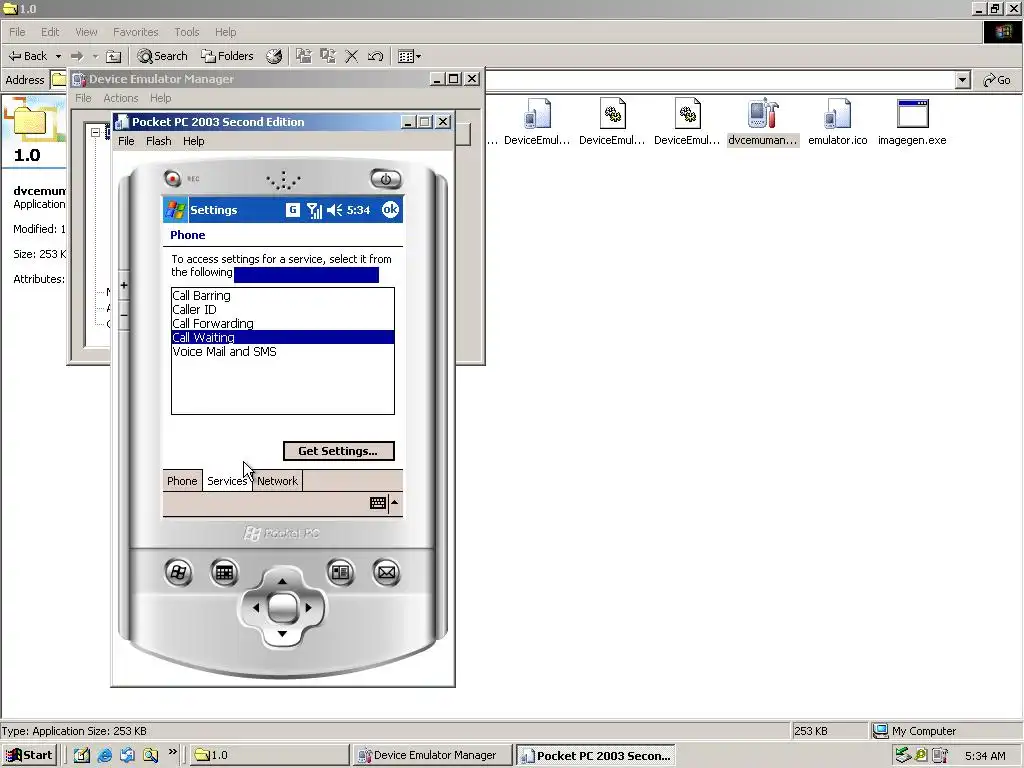Viewport: 1024px width, 768px height.
Task: Click the 1.0 folder taskbar button
Action: point(268,755)
